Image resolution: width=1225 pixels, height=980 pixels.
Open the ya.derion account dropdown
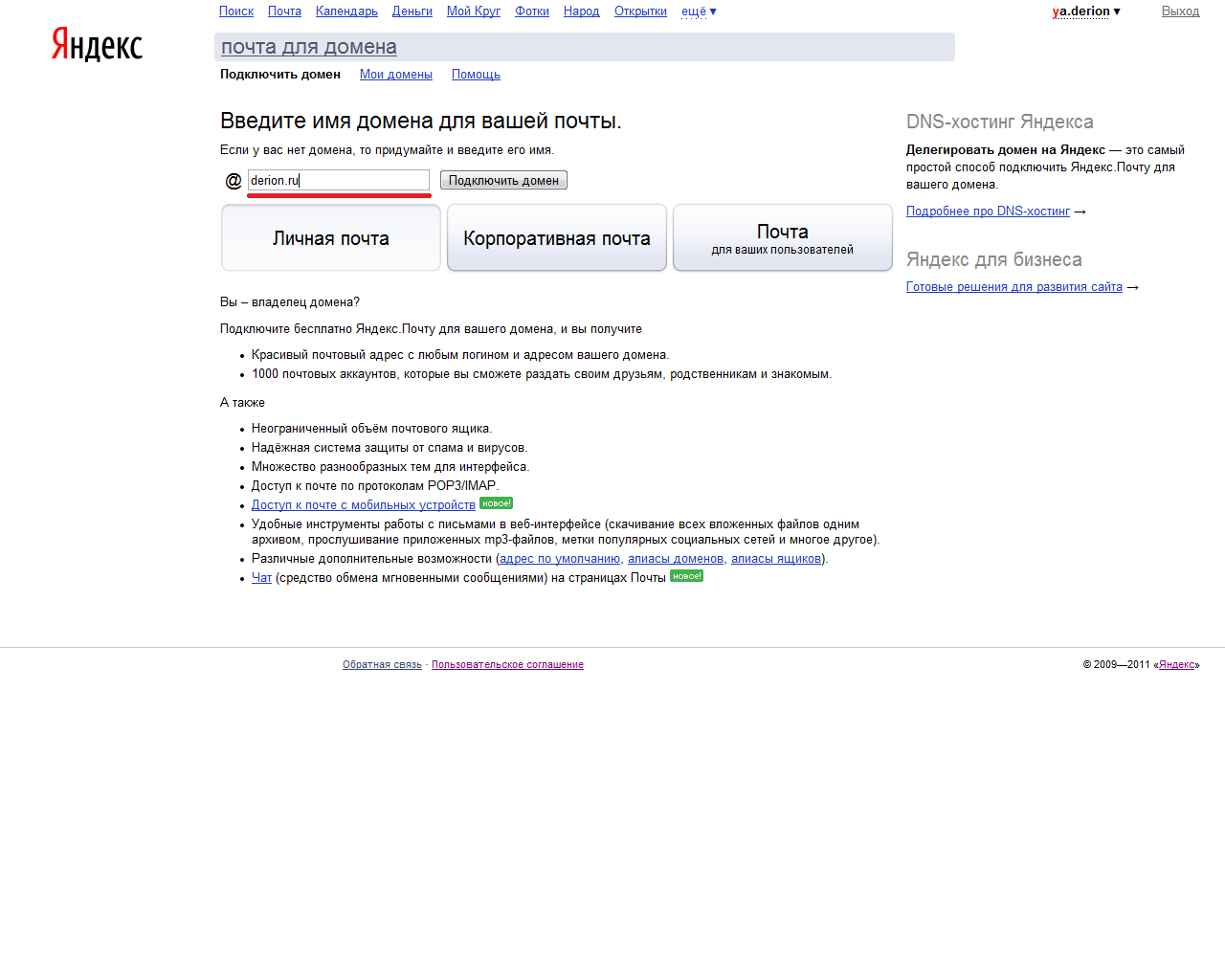click(x=1085, y=11)
